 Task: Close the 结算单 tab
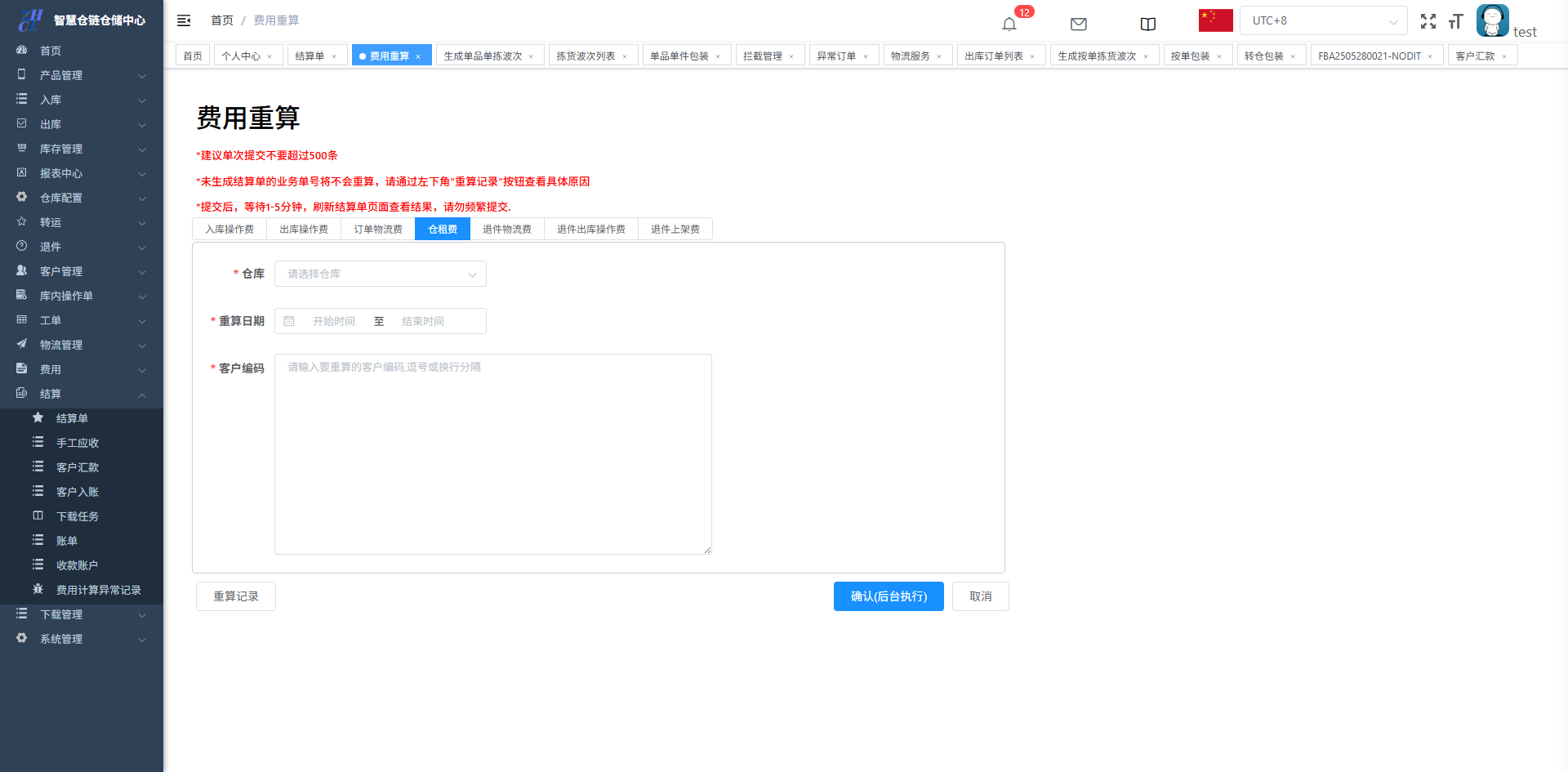(x=334, y=56)
